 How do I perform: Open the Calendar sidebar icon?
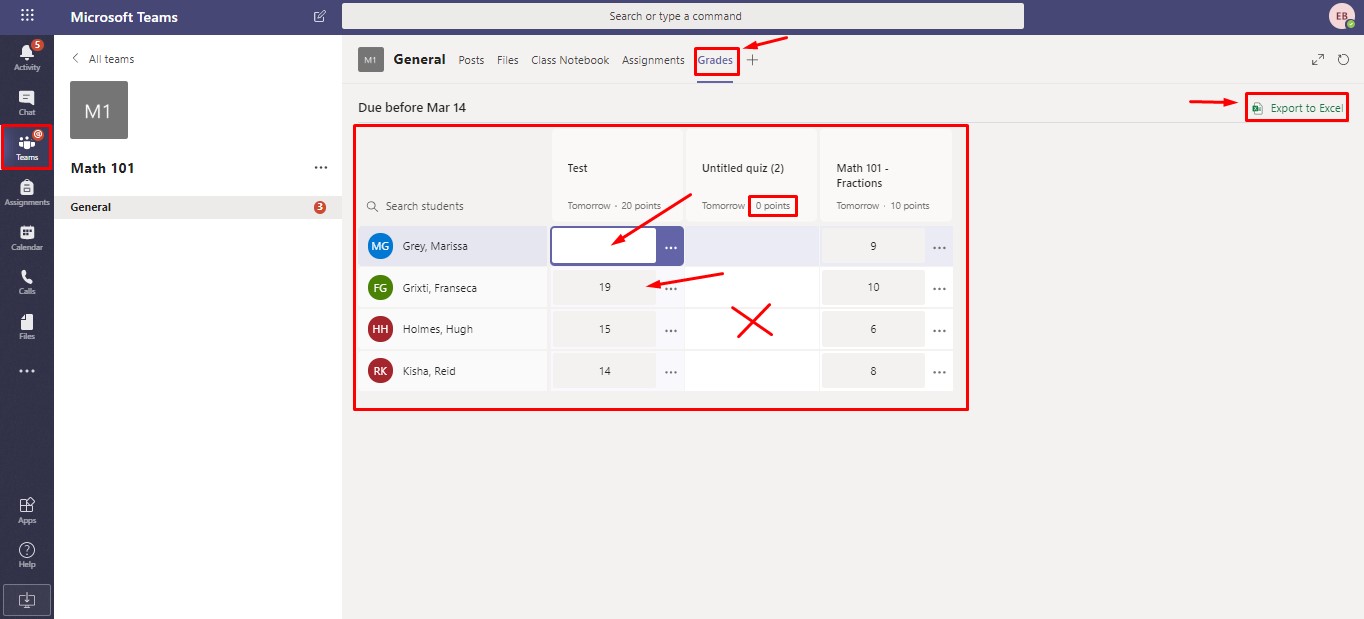click(27, 237)
